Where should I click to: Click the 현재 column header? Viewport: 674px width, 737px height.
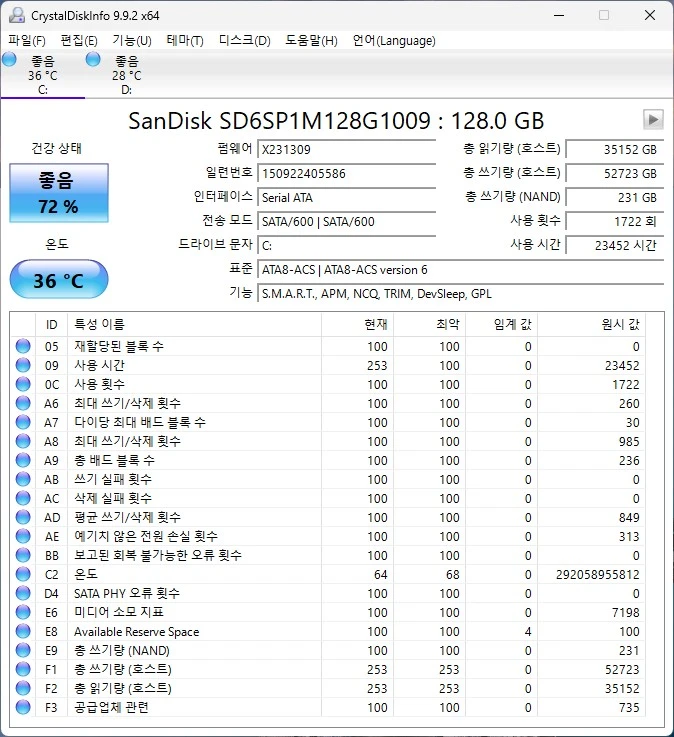358,324
